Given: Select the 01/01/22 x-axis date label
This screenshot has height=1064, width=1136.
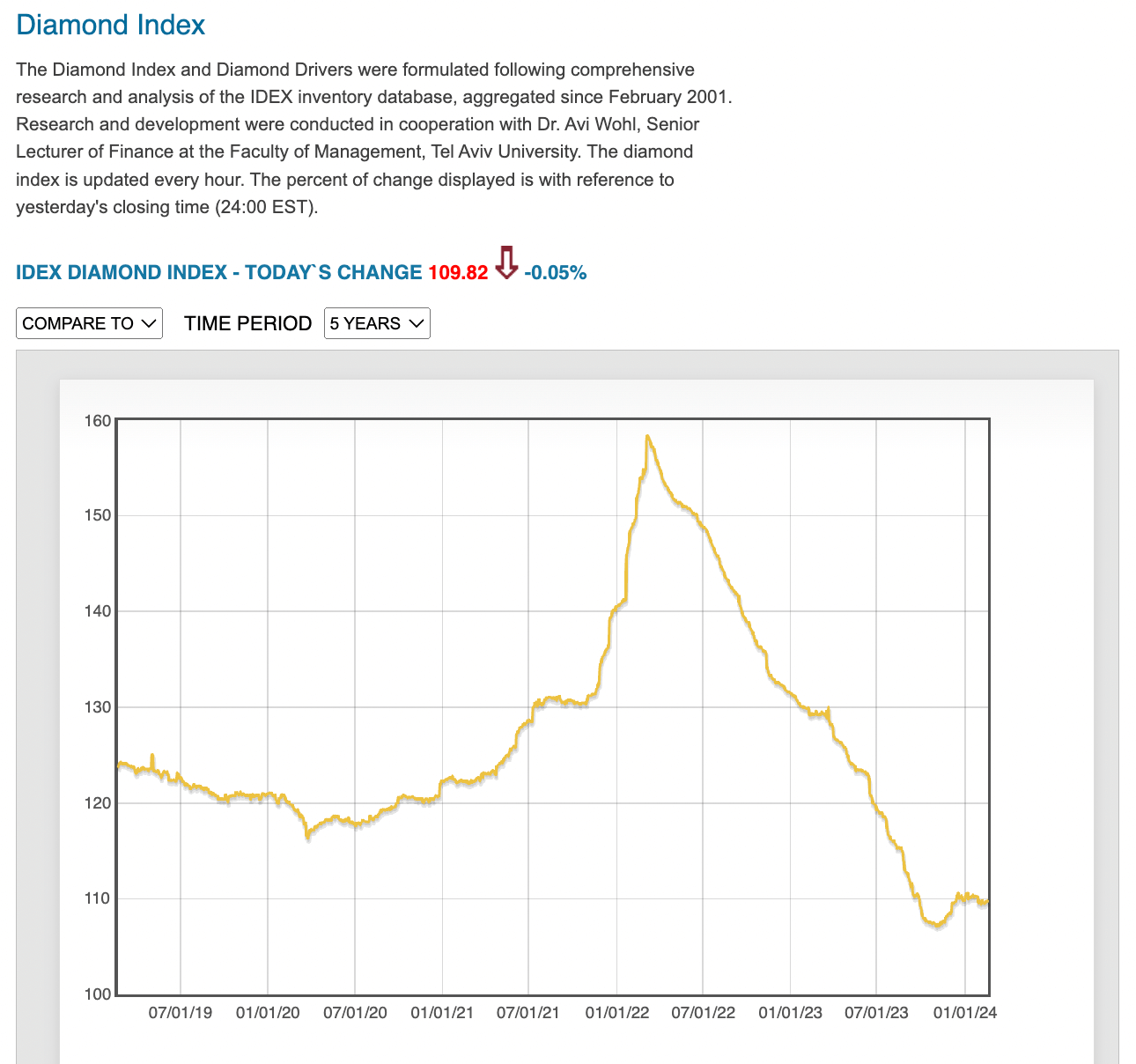Looking at the screenshot, I should click(616, 1013).
